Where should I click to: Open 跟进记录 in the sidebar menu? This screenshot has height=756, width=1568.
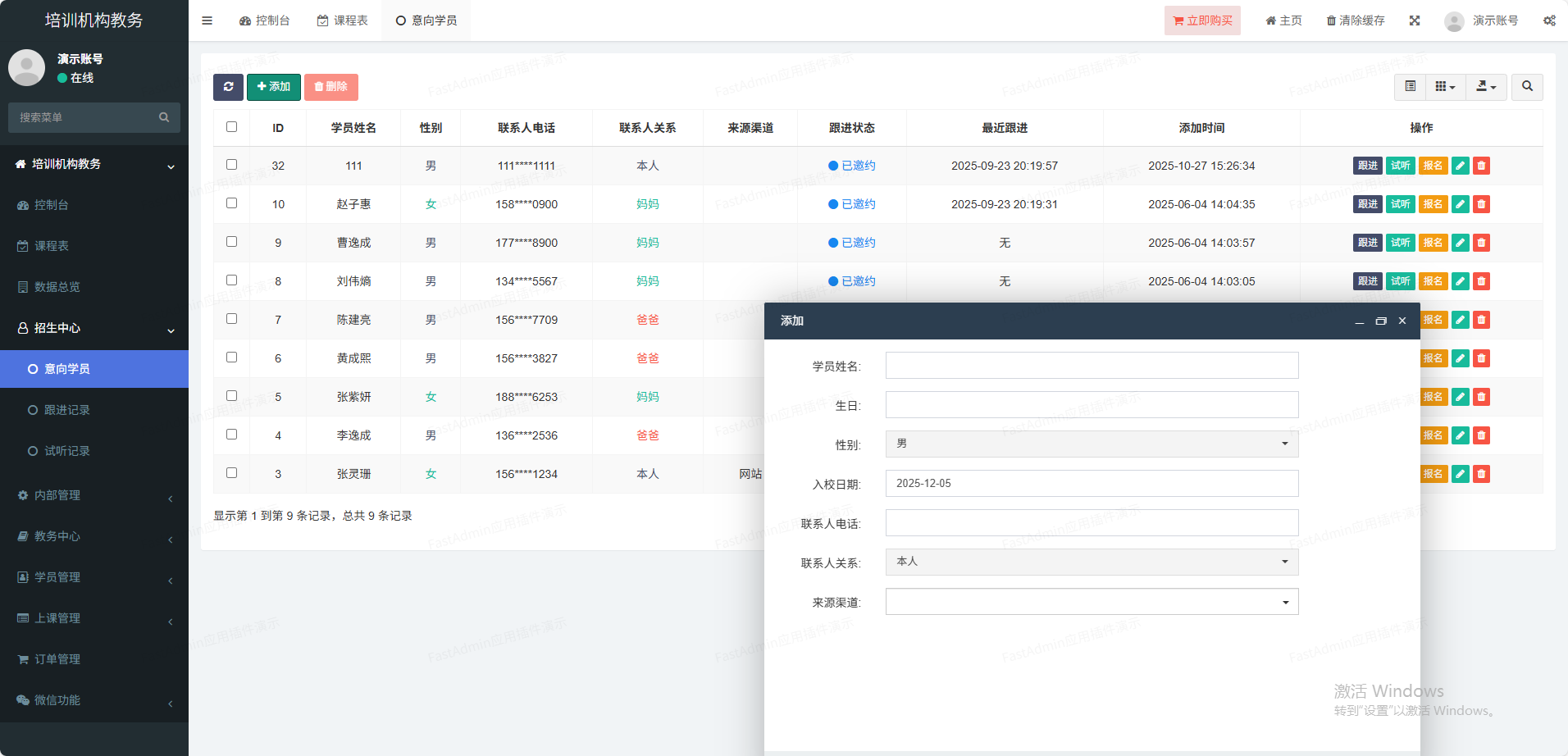(x=67, y=410)
